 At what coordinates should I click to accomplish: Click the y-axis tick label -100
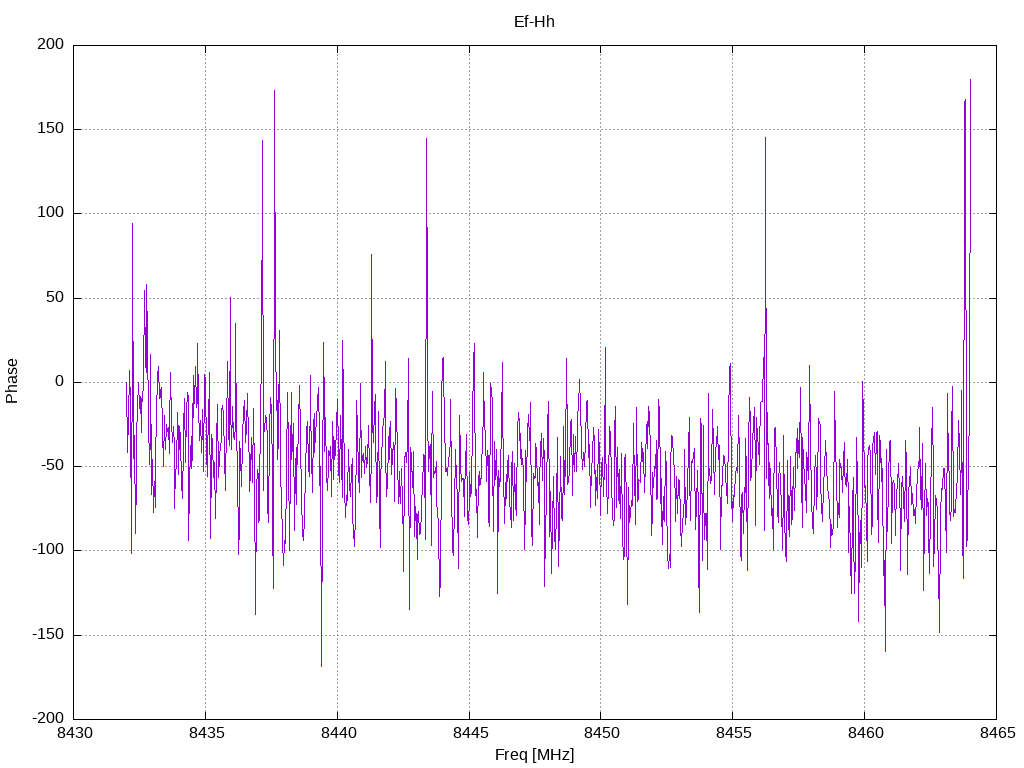coord(48,550)
